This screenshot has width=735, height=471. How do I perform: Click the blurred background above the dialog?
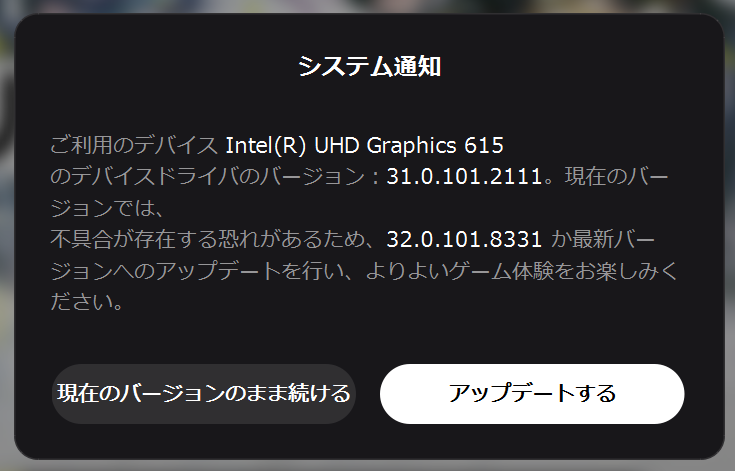368,6
